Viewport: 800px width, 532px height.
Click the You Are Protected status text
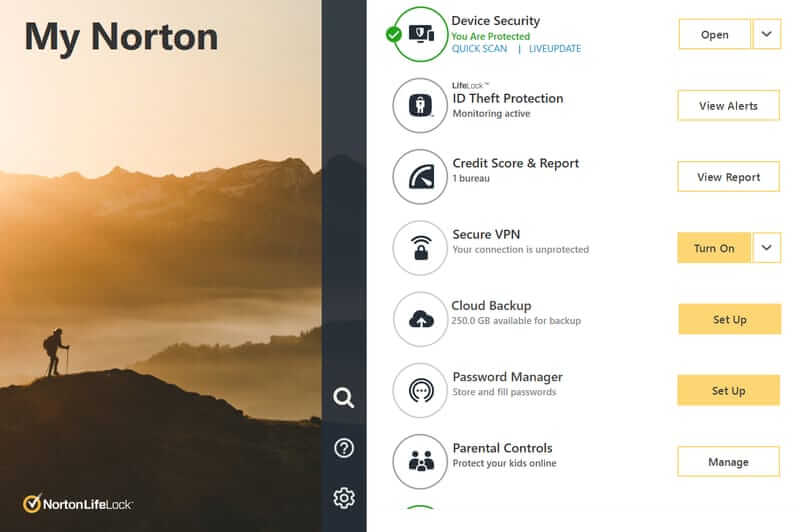click(x=490, y=36)
